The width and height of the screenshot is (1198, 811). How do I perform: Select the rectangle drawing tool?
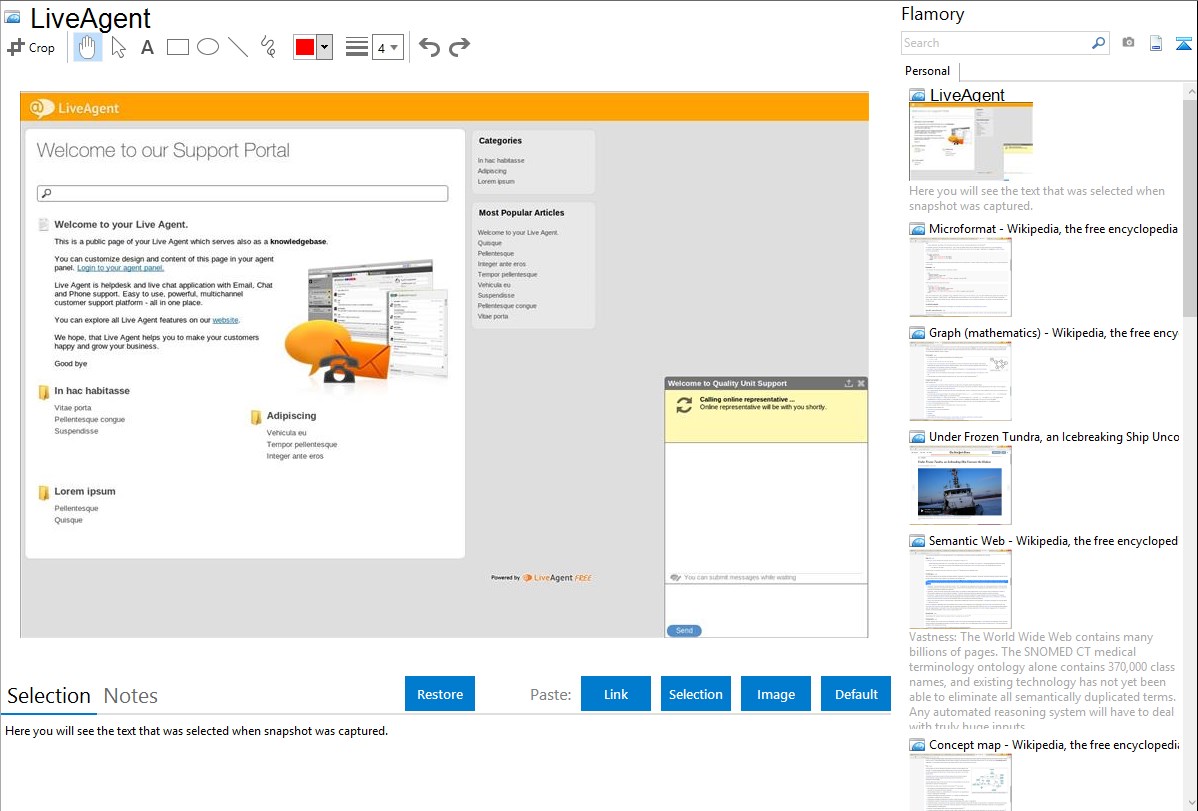coord(177,47)
